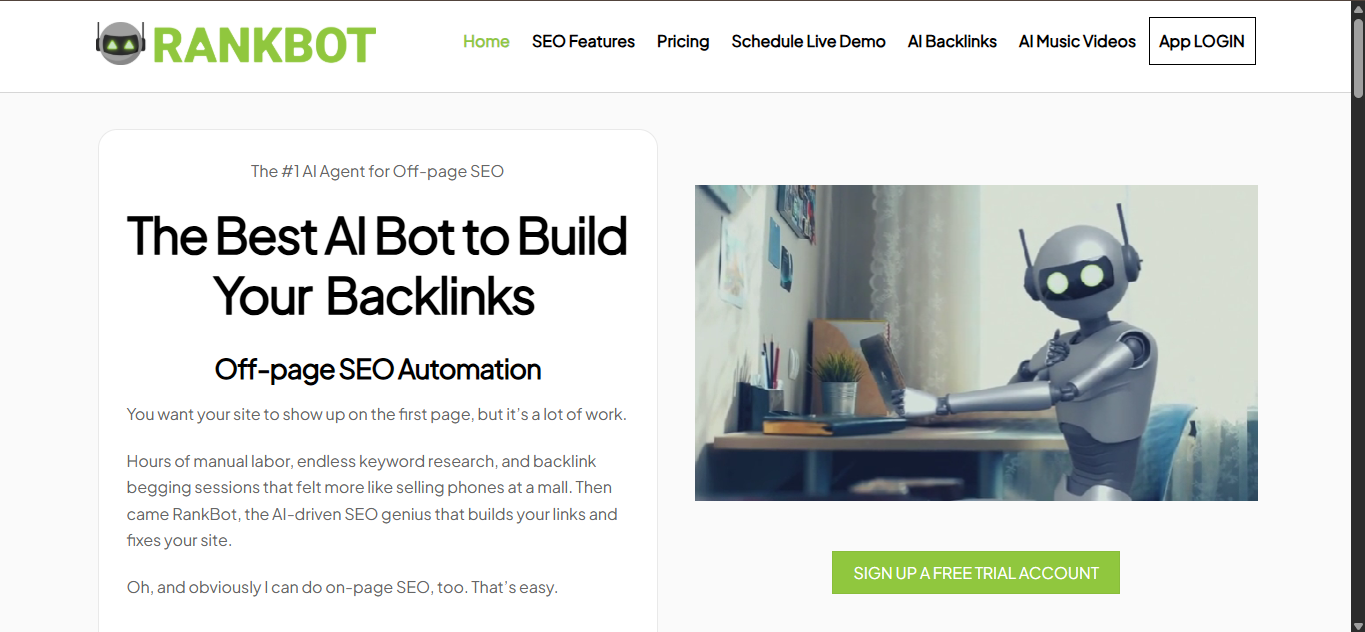The height and width of the screenshot is (632, 1365).
Task: Open Schedule Live Demo menu link
Action: [x=808, y=41]
